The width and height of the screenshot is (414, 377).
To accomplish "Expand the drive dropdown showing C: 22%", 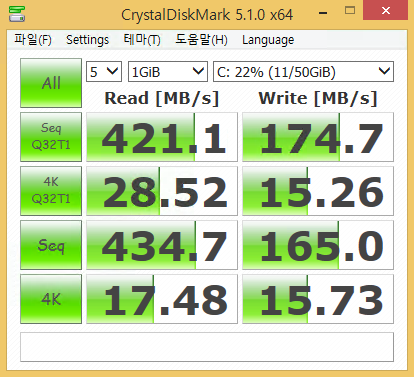I will click(x=303, y=72).
